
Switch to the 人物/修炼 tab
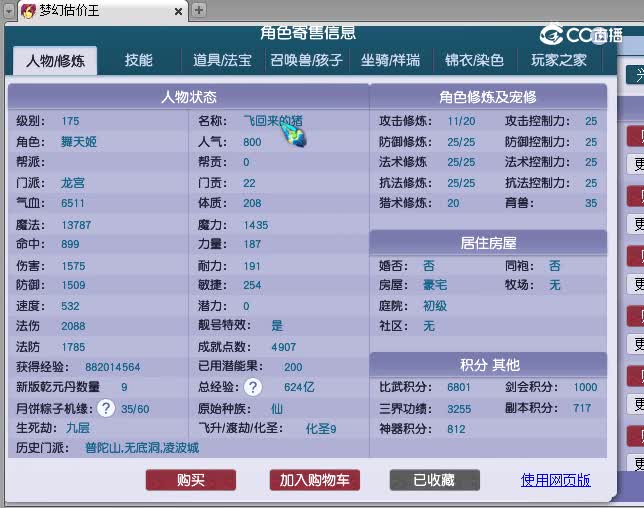[55, 61]
